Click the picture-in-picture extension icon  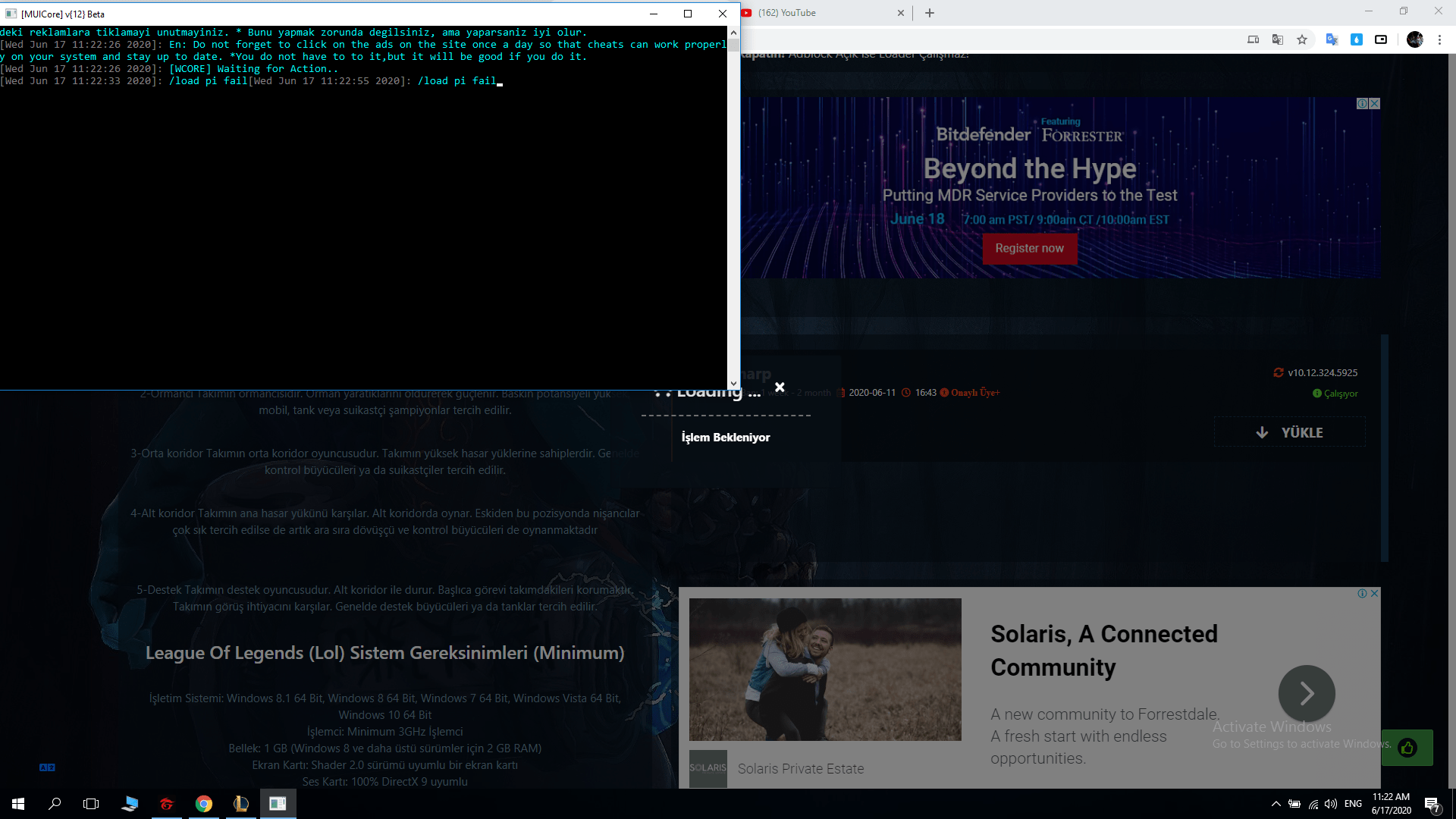pyautogui.click(x=1381, y=39)
